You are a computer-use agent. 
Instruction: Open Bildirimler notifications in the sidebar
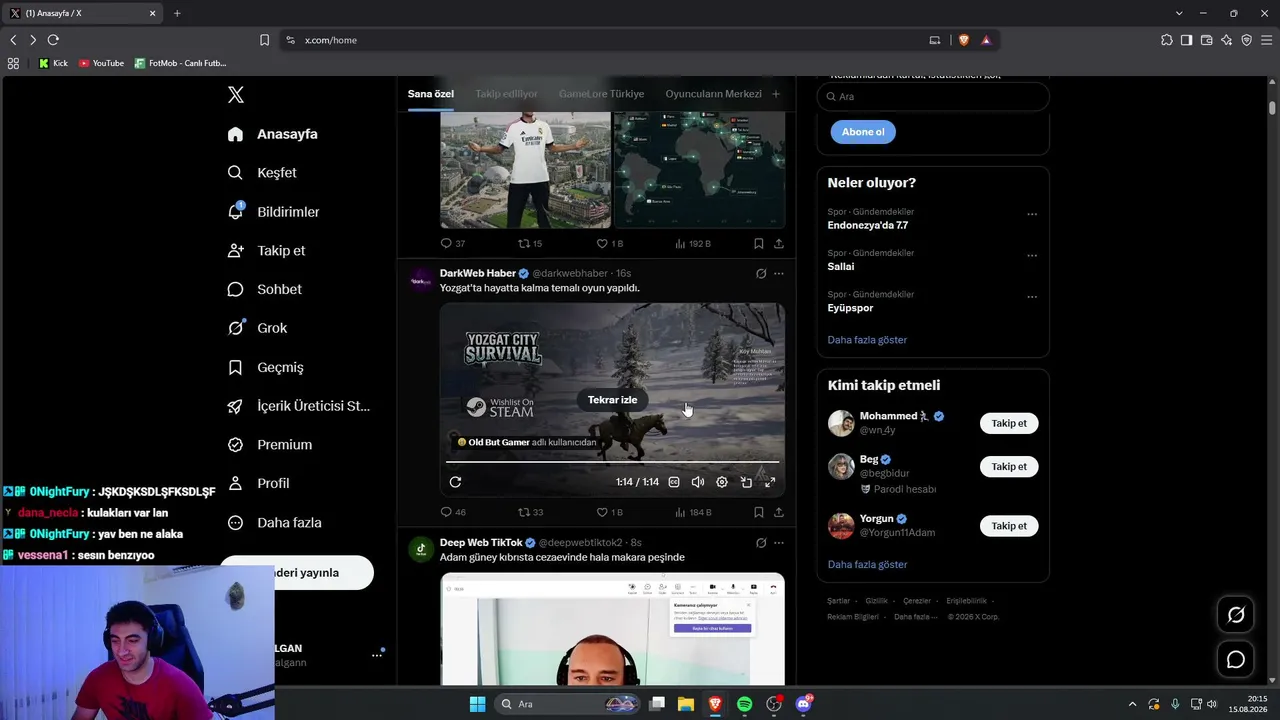coord(274,212)
